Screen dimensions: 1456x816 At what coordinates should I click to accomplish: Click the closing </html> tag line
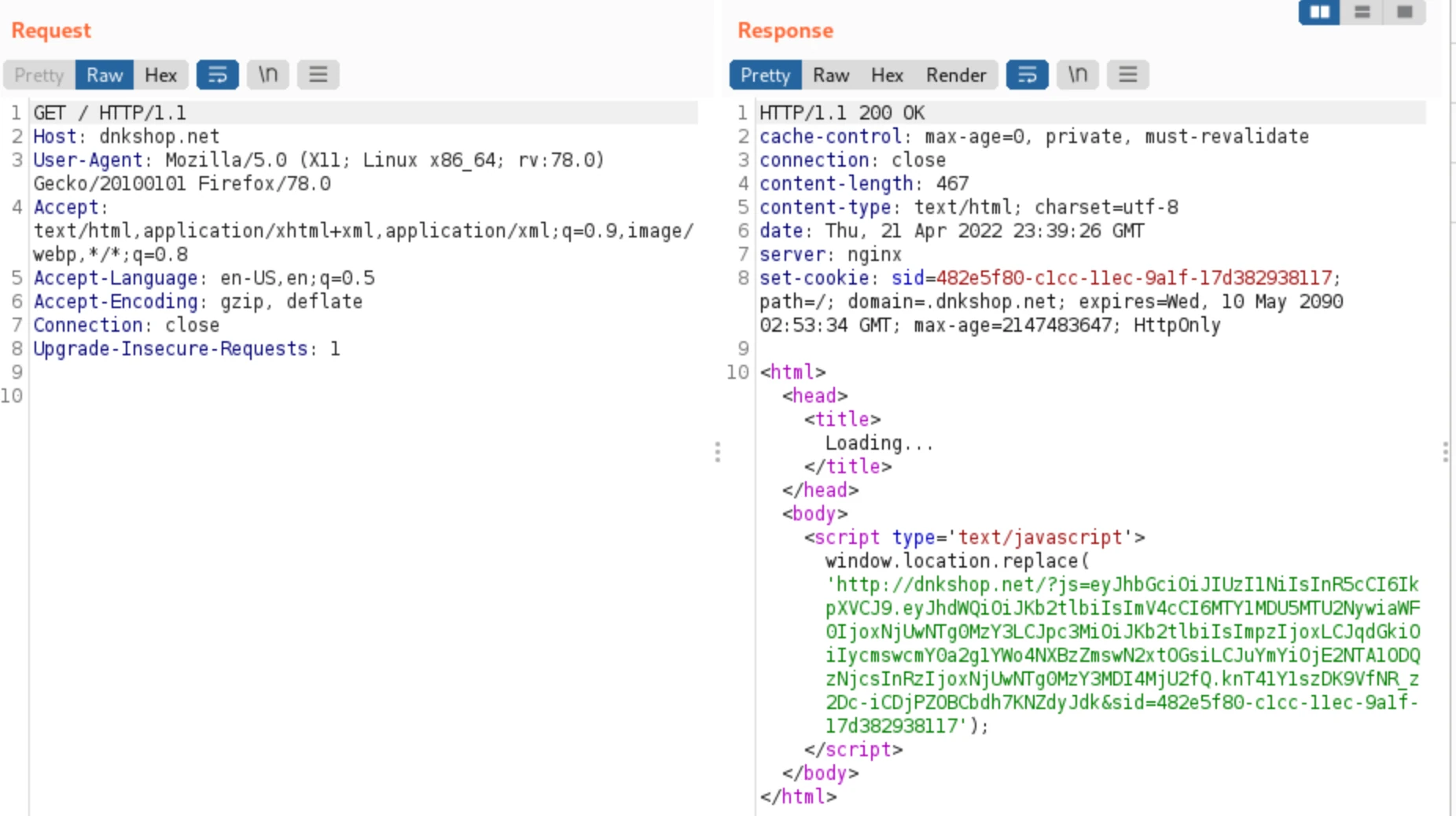point(798,797)
